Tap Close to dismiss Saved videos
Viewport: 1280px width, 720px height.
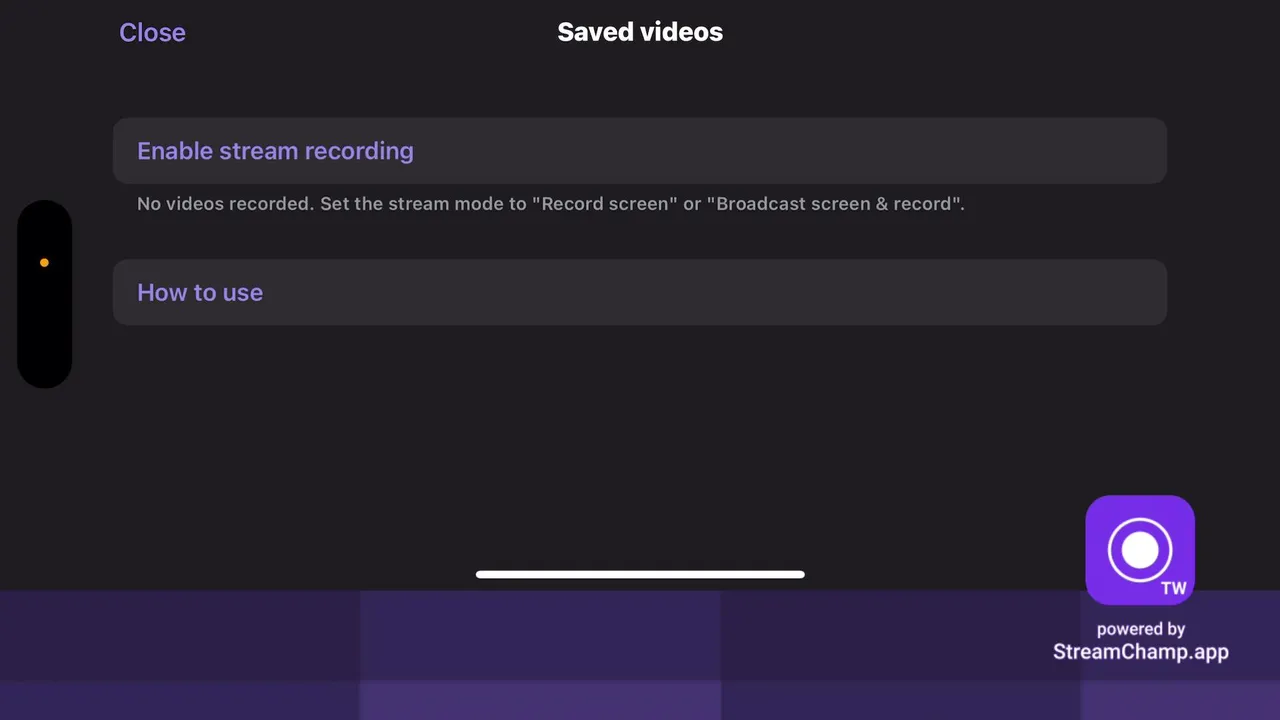[x=152, y=32]
